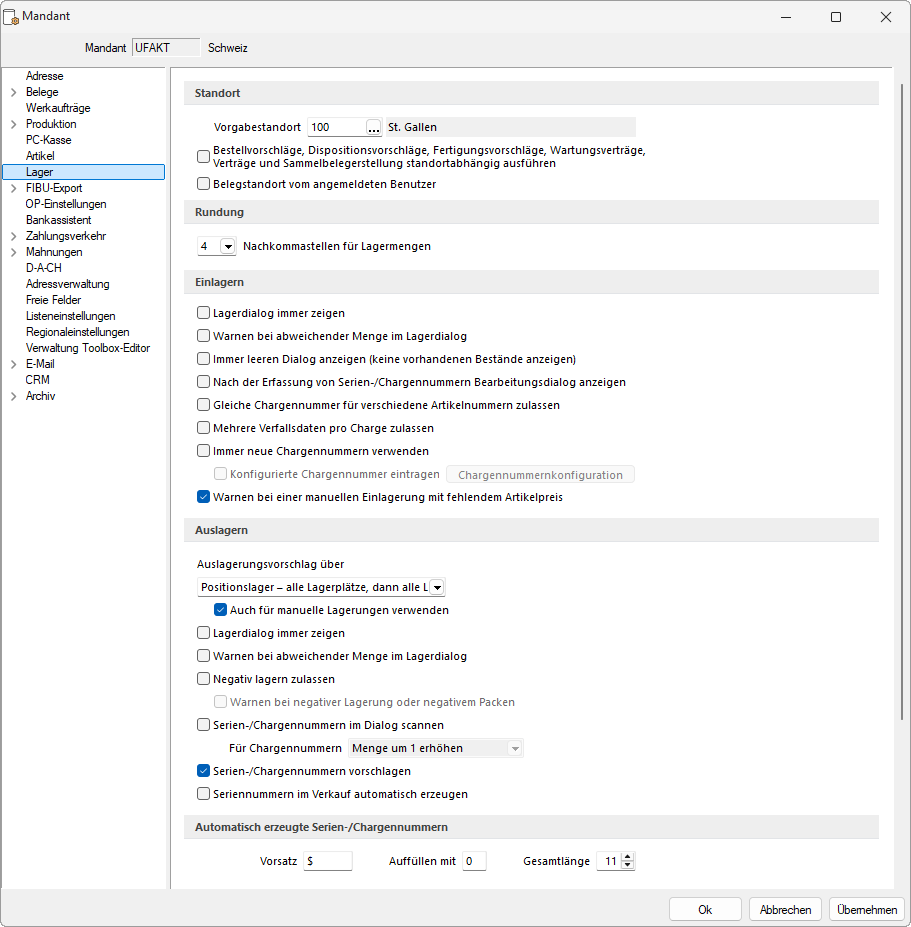The image size is (911, 927).
Task: Uncheck Serien-/Chargennummern vorschlagen
Action: pyautogui.click(x=203, y=772)
